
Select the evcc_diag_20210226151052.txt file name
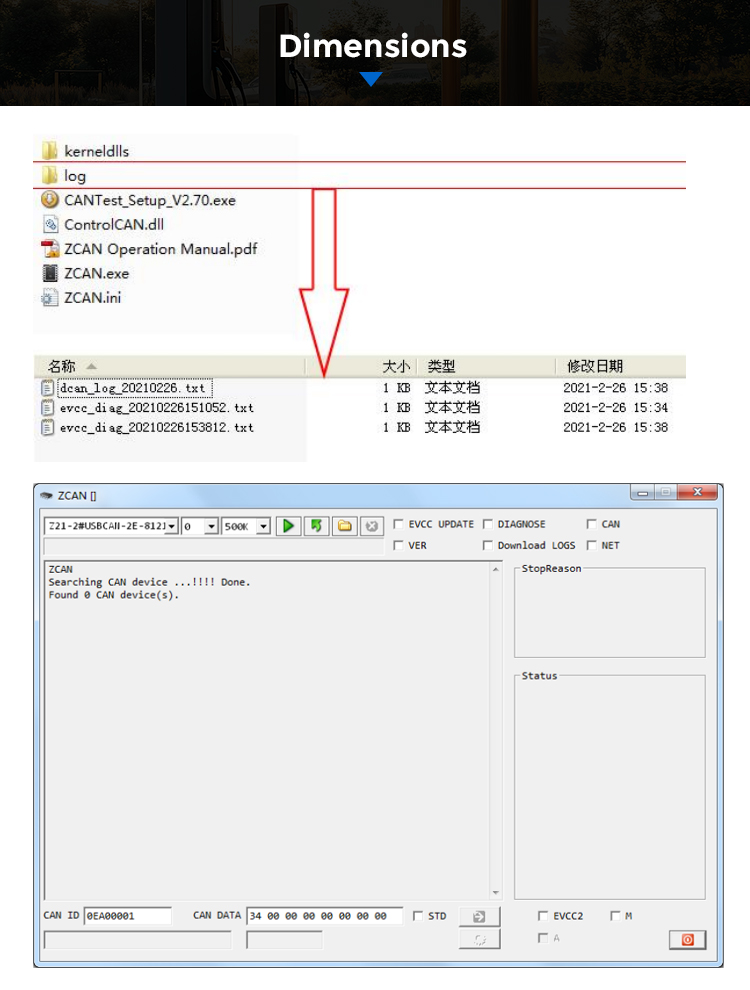[x=157, y=408]
